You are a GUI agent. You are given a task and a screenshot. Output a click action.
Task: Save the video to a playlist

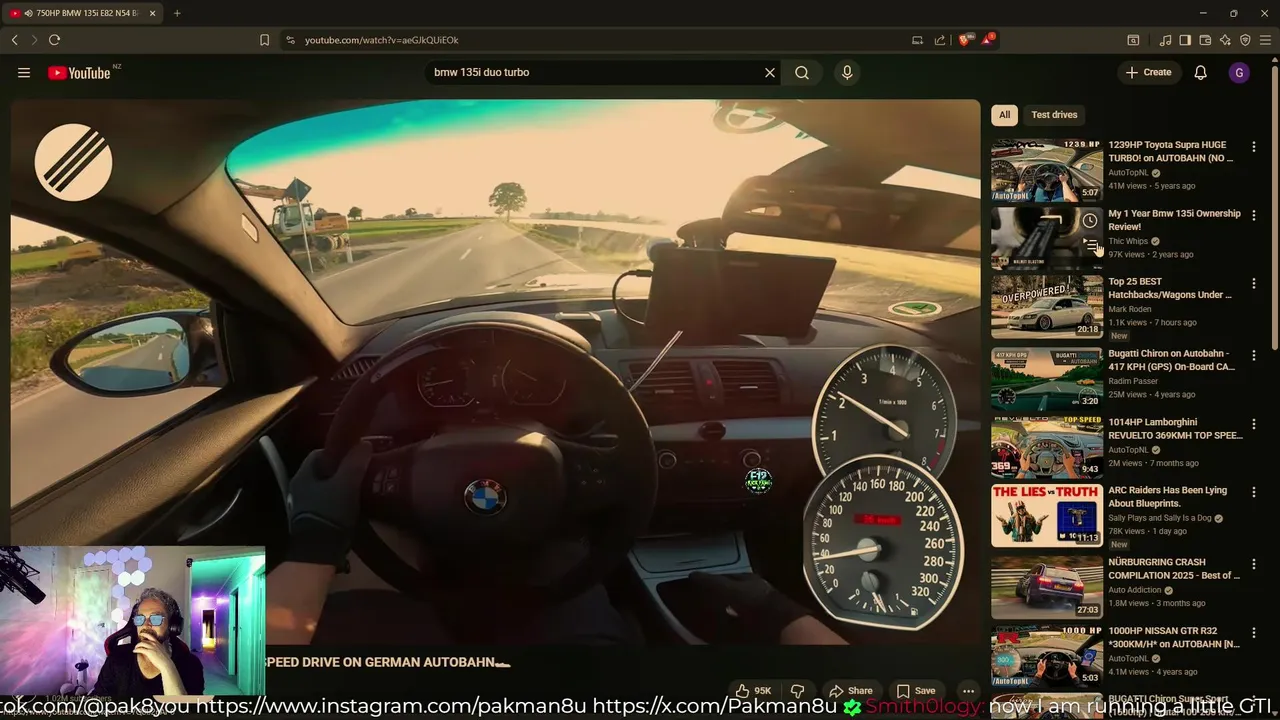tap(915, 690)
